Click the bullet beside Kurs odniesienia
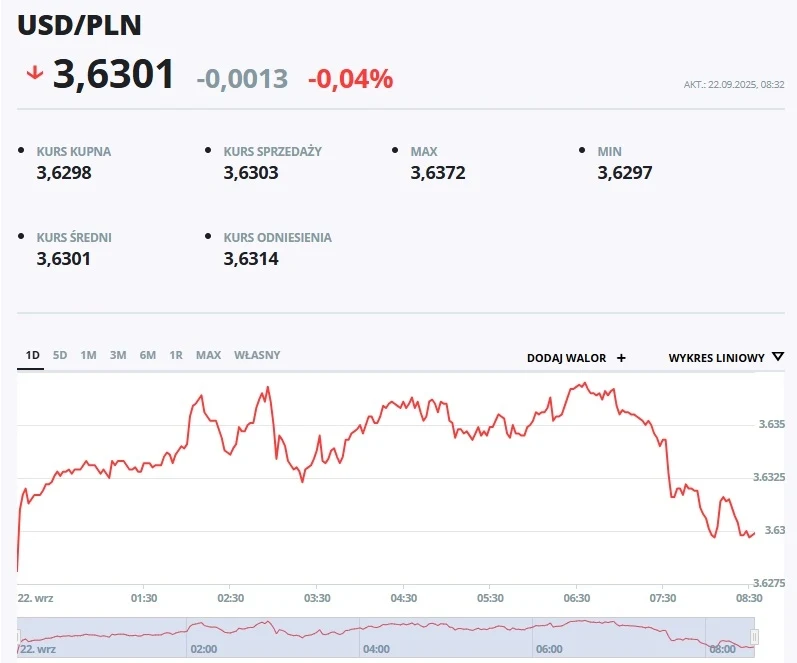The width and height of the screenshot is (797, 663). point(209,237)
